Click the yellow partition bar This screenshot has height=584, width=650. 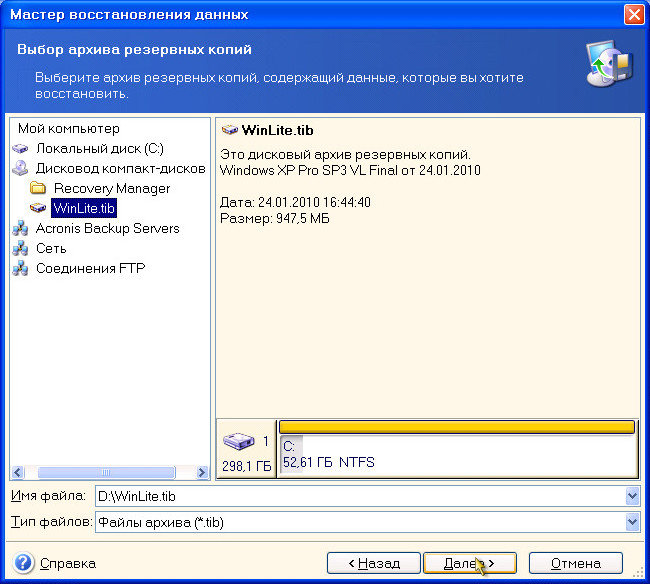point(457,427)
